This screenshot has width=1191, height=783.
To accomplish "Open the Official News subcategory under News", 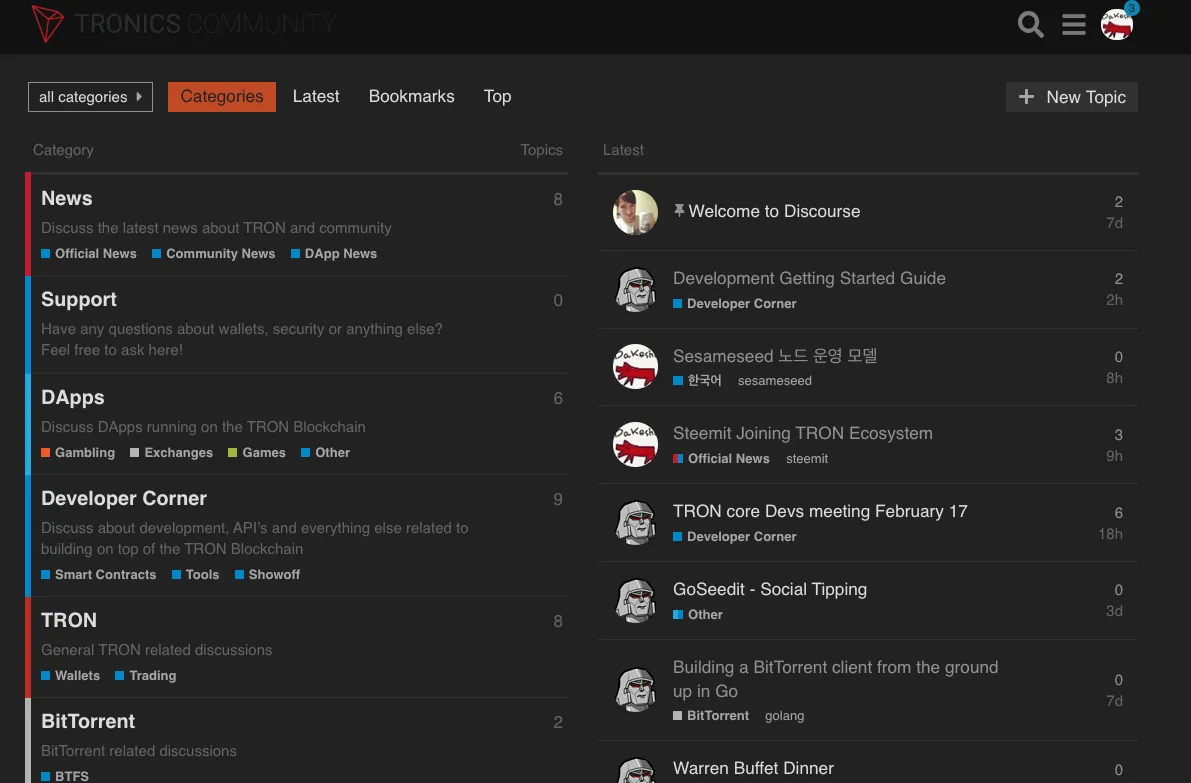I will pyautogui.click(x=89, y=254).
